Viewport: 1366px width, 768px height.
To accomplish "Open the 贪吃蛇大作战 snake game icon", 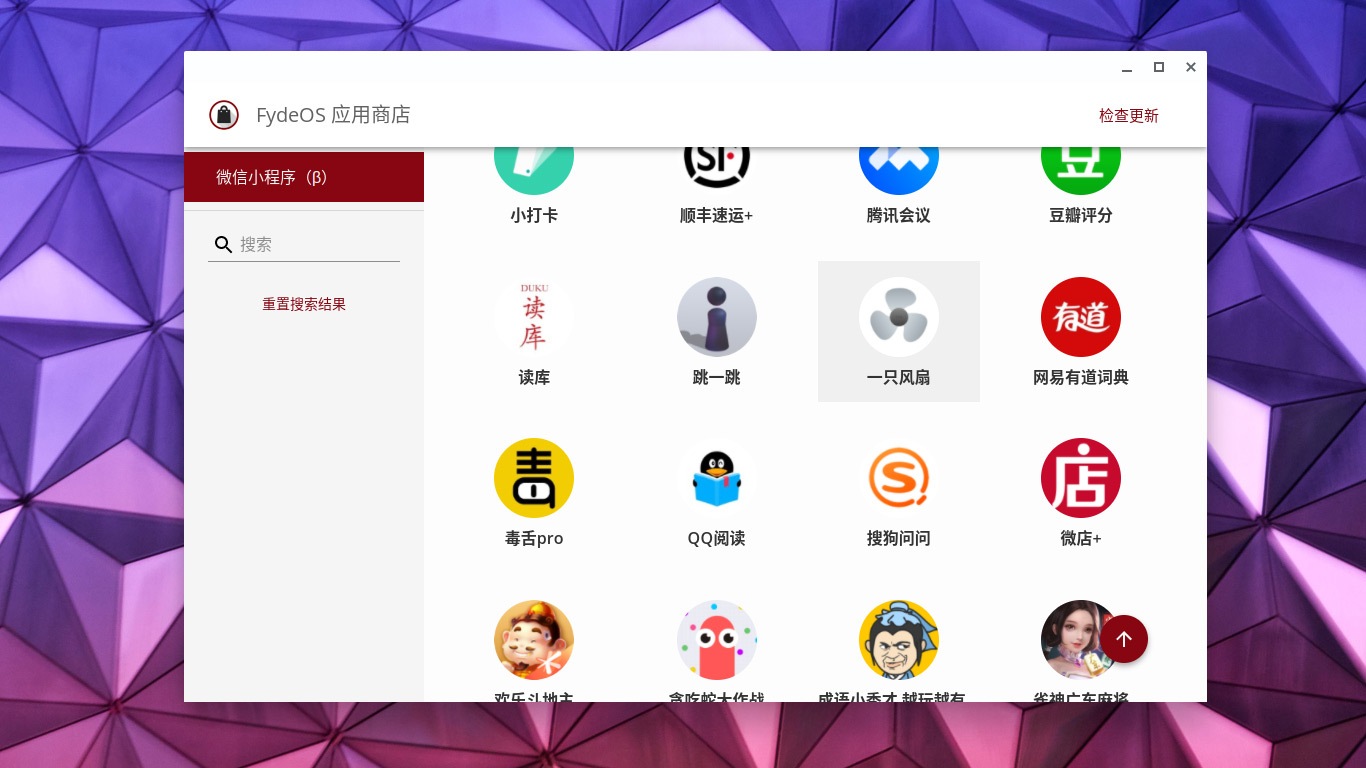I will (716, 640).
